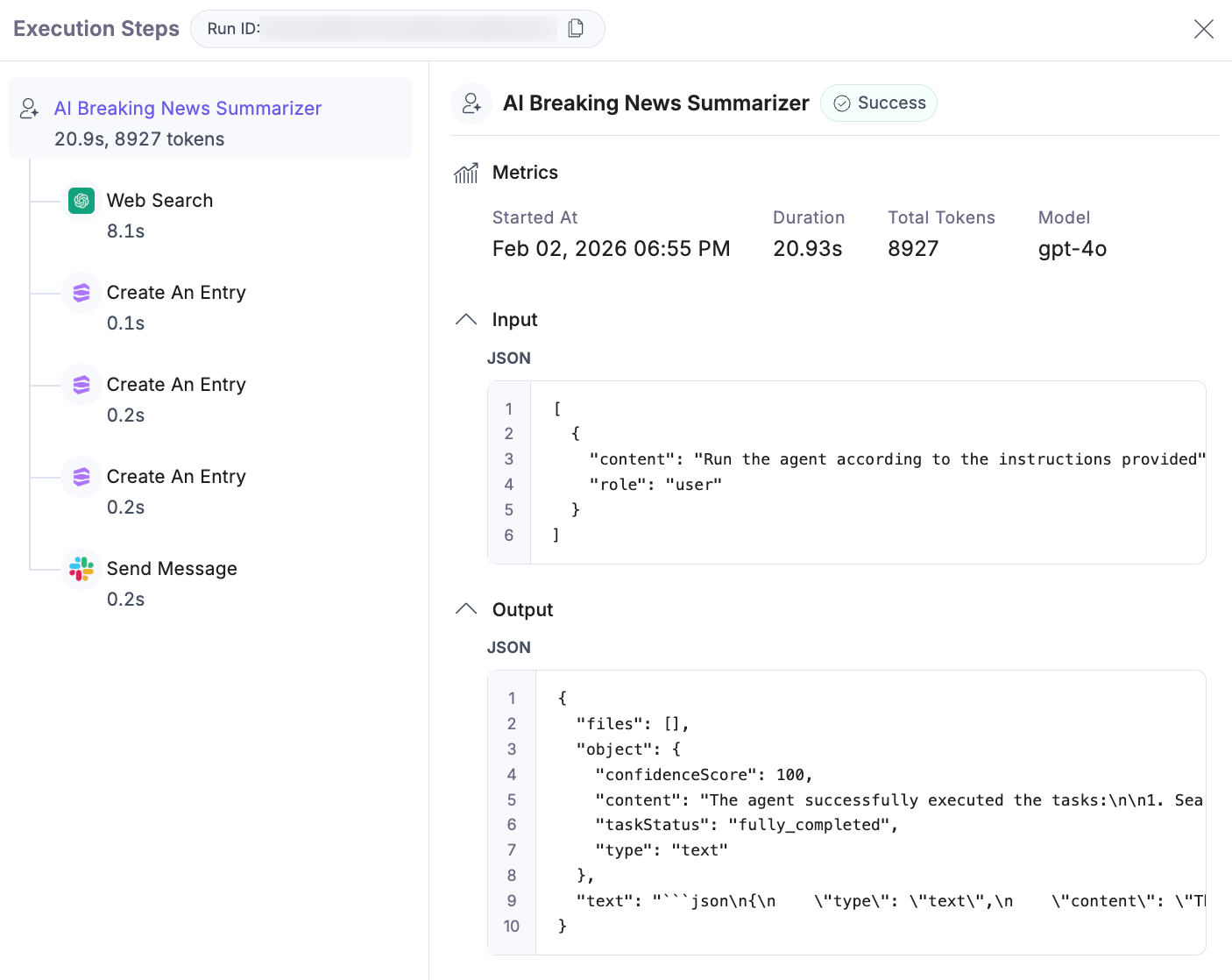Toggle the checkmark inside the Success badge
The width and height of the screenshot is (1232, 980).
tap(842, 103)
